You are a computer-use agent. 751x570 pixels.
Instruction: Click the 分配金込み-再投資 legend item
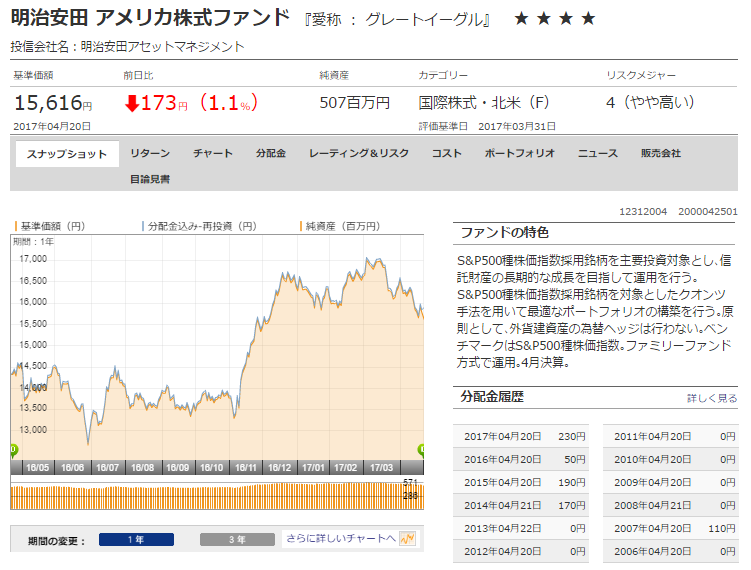[x=199, y=226]
